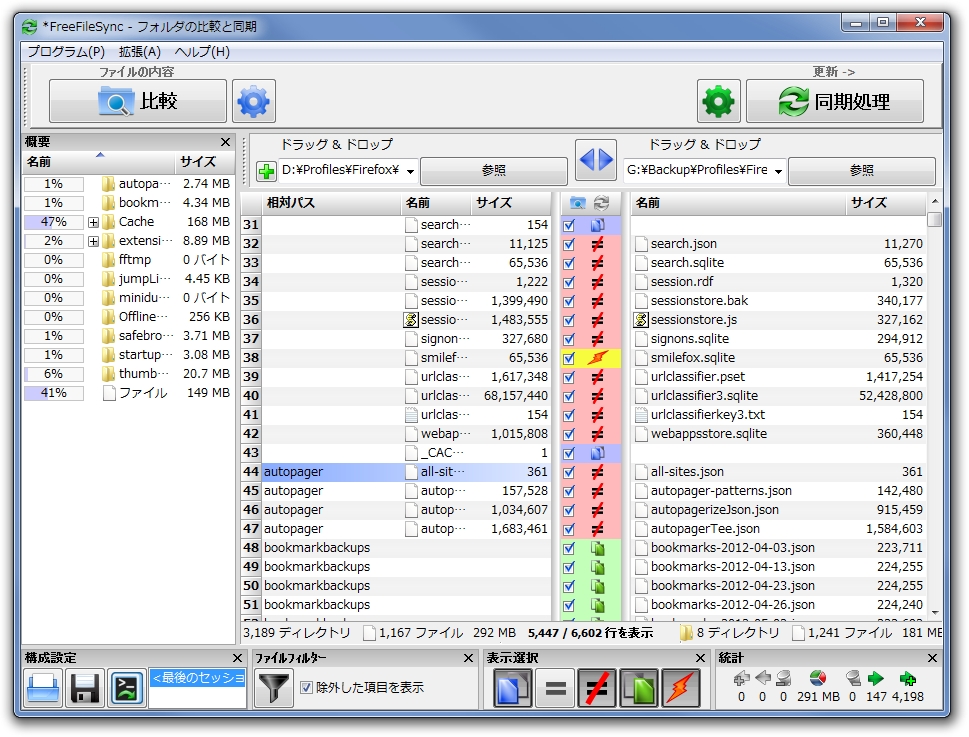Screen dimensions: 969x737
Task: Click the swap sides double-arrow icon
Action: [x=596, y=159]
